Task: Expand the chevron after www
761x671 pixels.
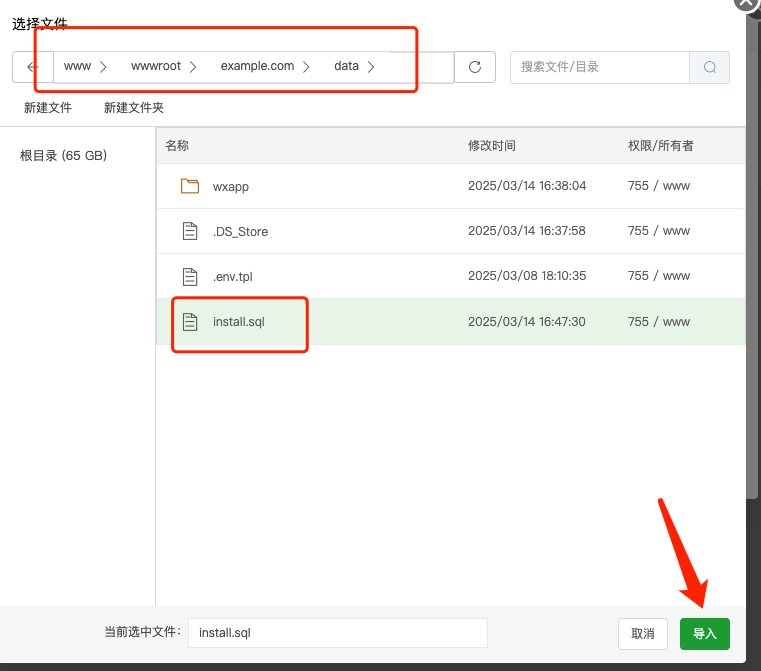Action: (103, 67)
